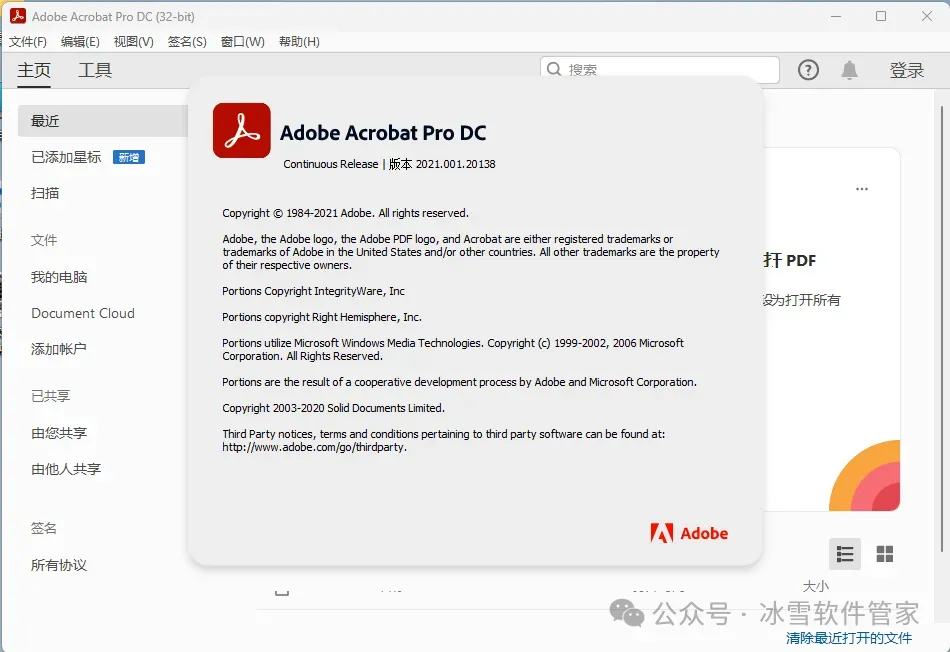
Task: Open the Help question mark icon
Action: pyautogui.click(x=808, y=70)
